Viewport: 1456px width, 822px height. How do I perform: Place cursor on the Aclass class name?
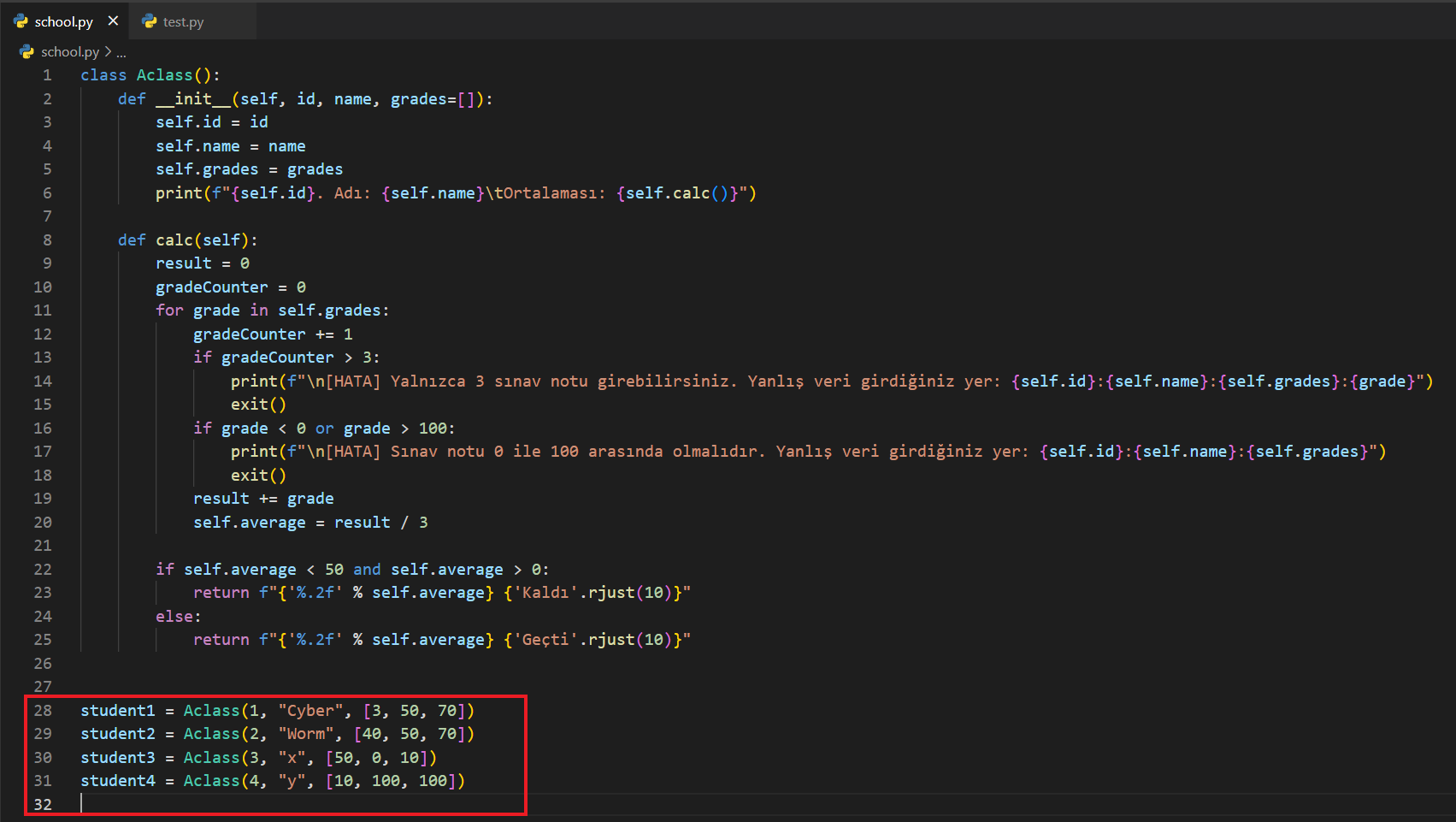pos(164,75)
